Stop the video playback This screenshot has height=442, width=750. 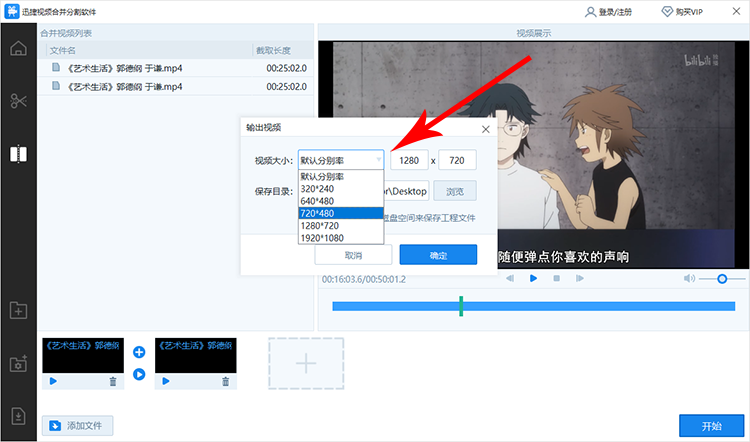pos(556,278)
